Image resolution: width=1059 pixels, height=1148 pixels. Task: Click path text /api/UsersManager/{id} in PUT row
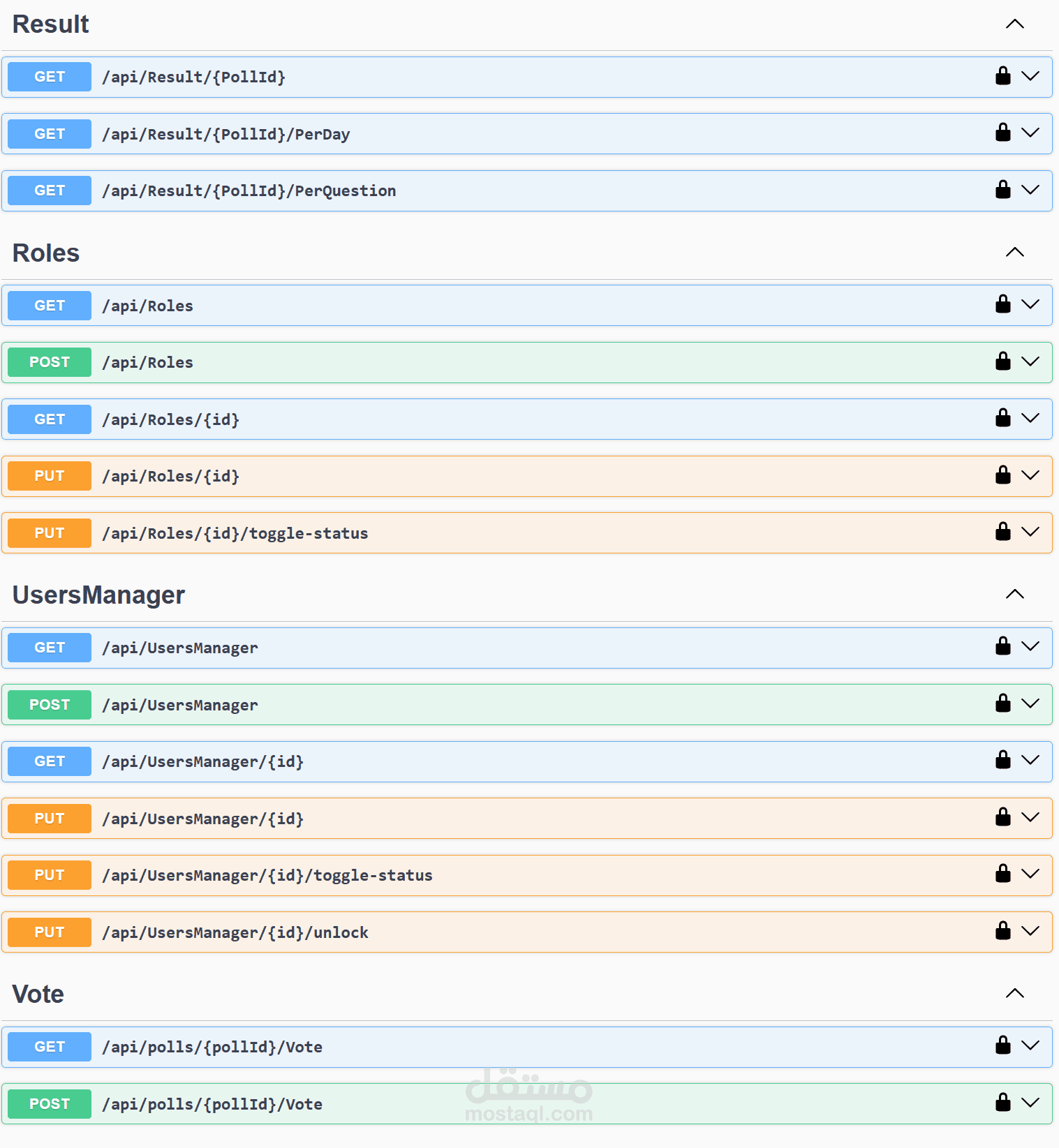(203, 819)
